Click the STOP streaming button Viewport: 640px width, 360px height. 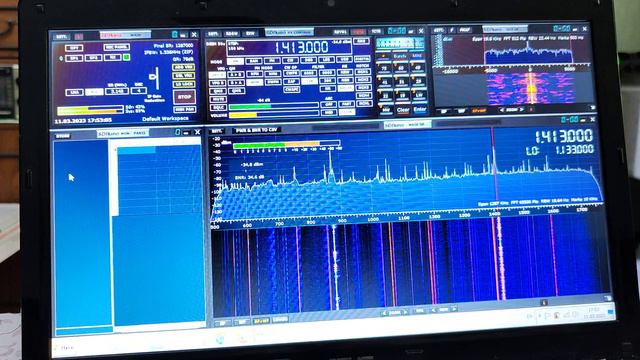[x=184, y=97]
